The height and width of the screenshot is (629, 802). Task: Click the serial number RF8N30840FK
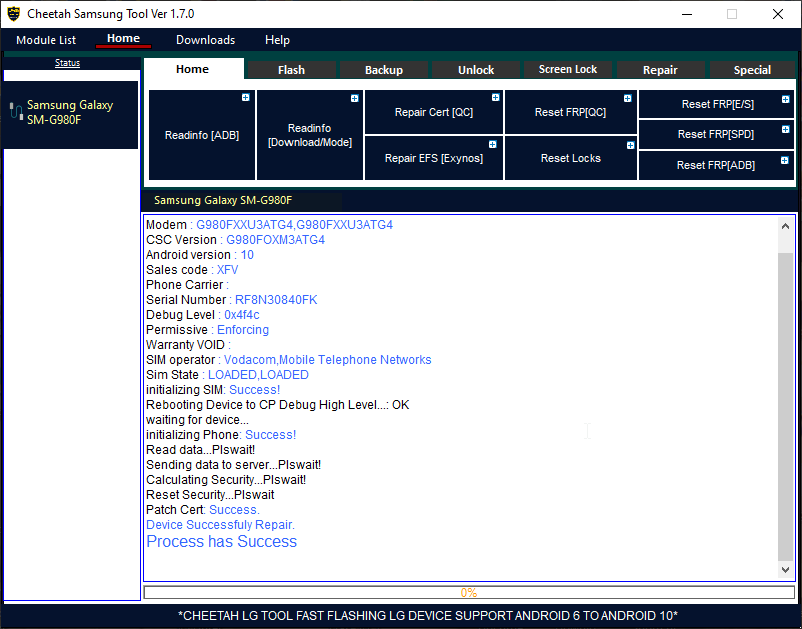pos(276,300)
